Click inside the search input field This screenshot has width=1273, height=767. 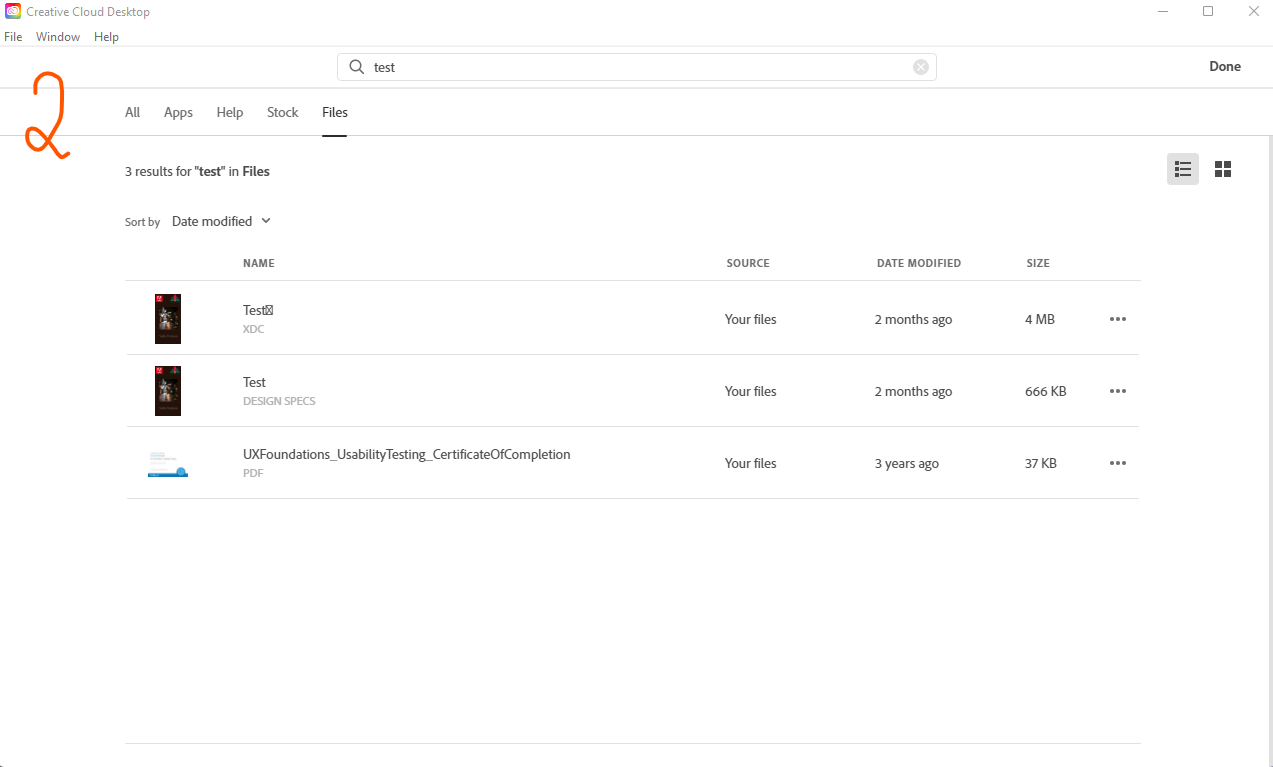600,66
